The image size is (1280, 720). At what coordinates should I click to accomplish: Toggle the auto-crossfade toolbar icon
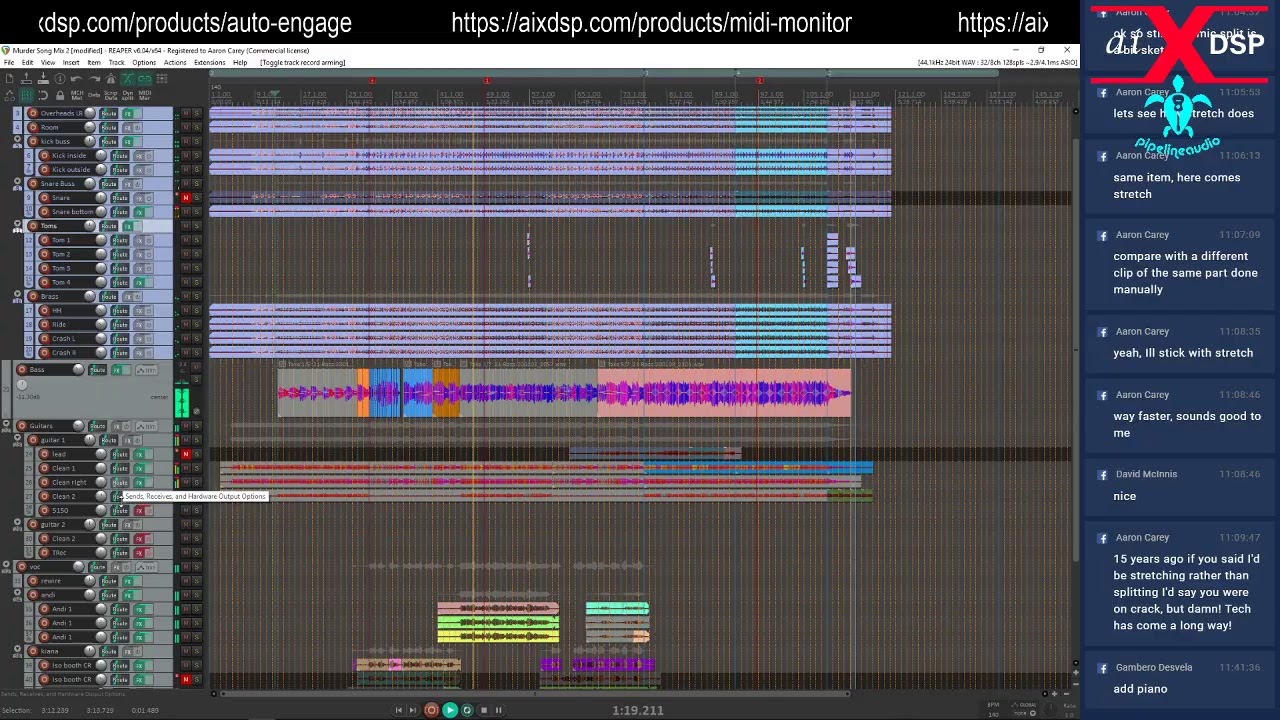(x=129, y=79)
